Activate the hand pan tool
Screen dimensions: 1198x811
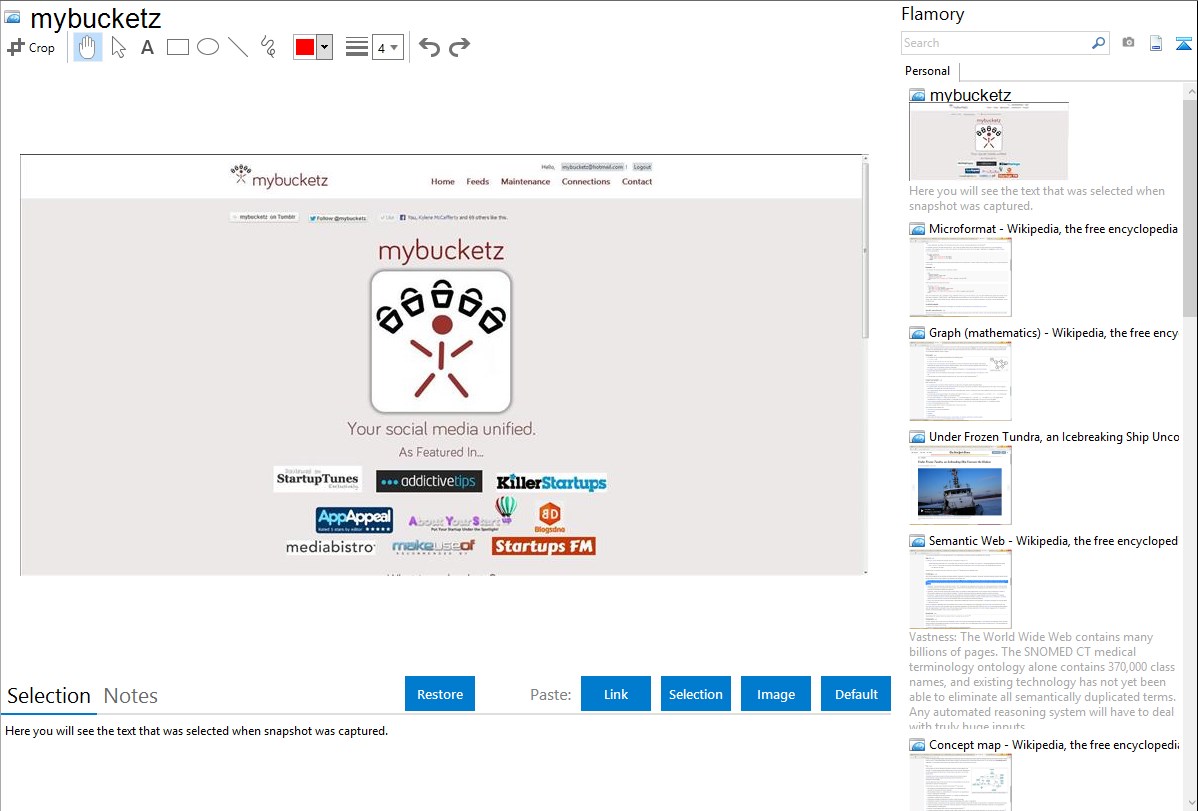[x=88, y=47]
